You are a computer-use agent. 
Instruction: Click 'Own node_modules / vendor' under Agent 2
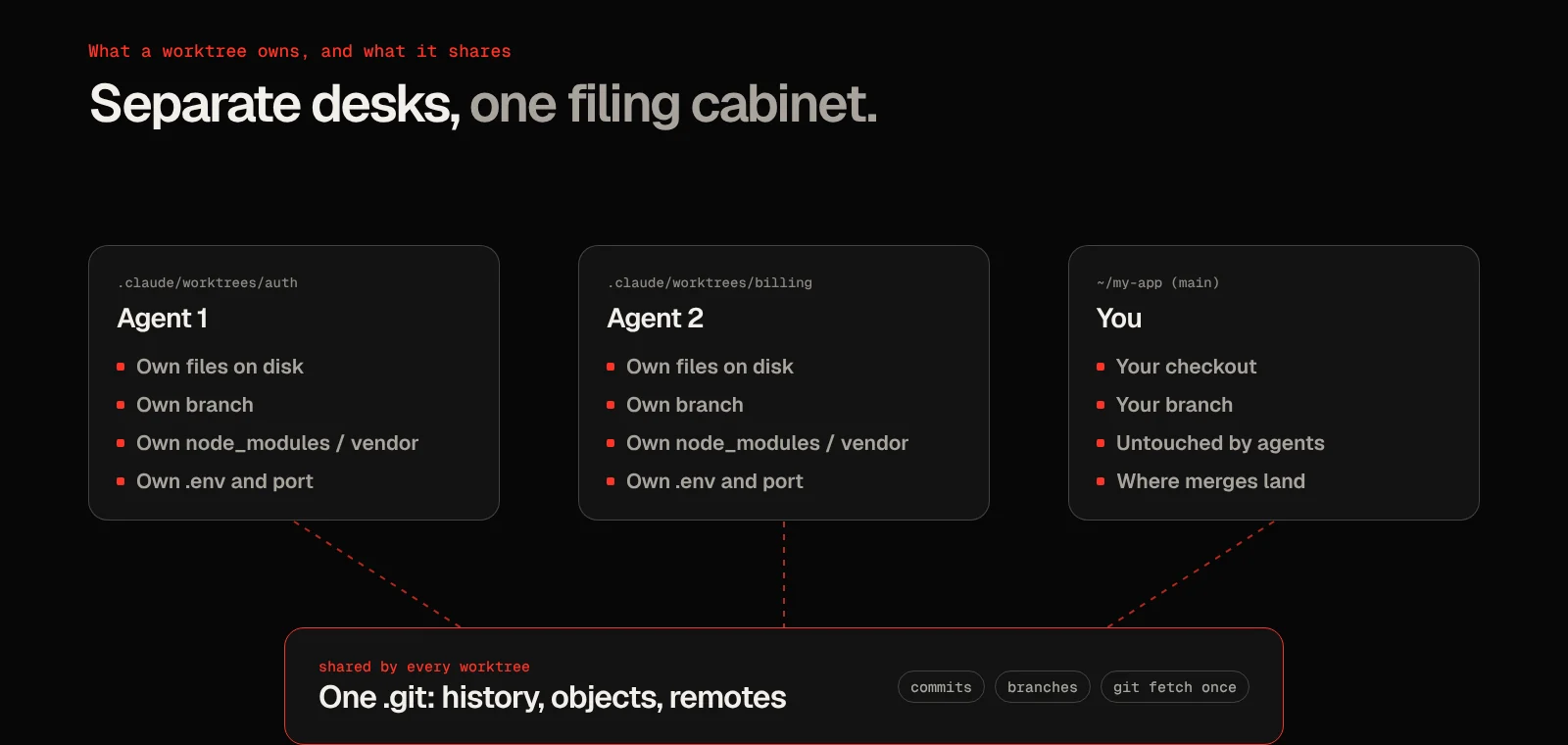767,443
